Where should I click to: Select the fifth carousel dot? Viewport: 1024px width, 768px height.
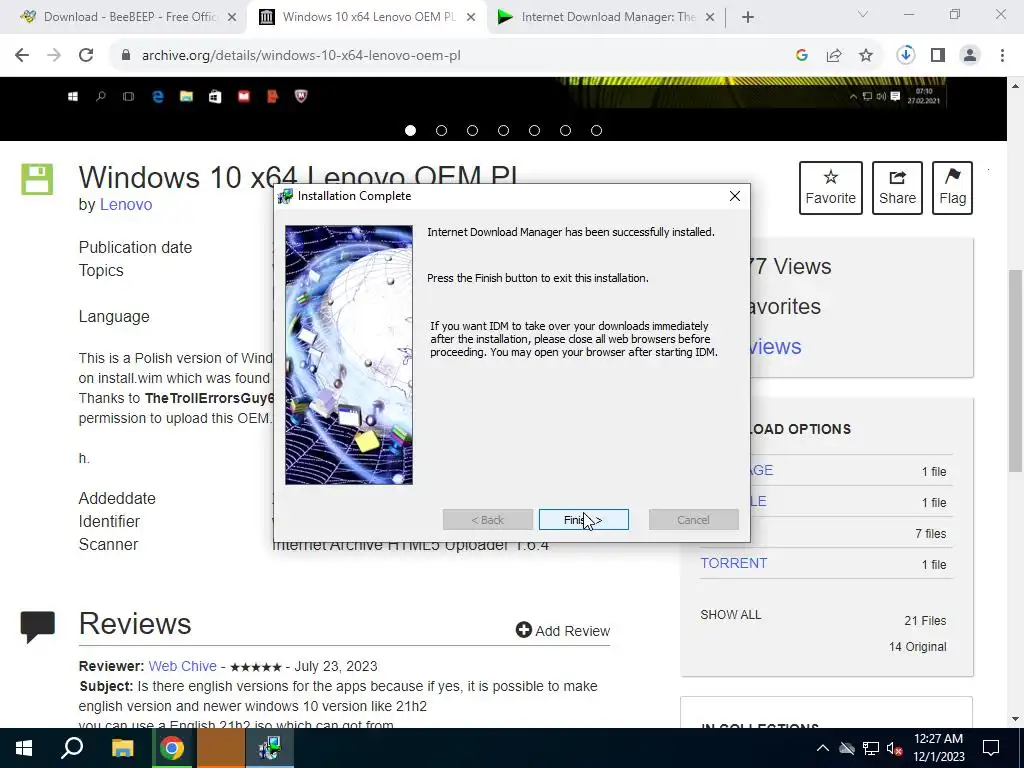534,131
